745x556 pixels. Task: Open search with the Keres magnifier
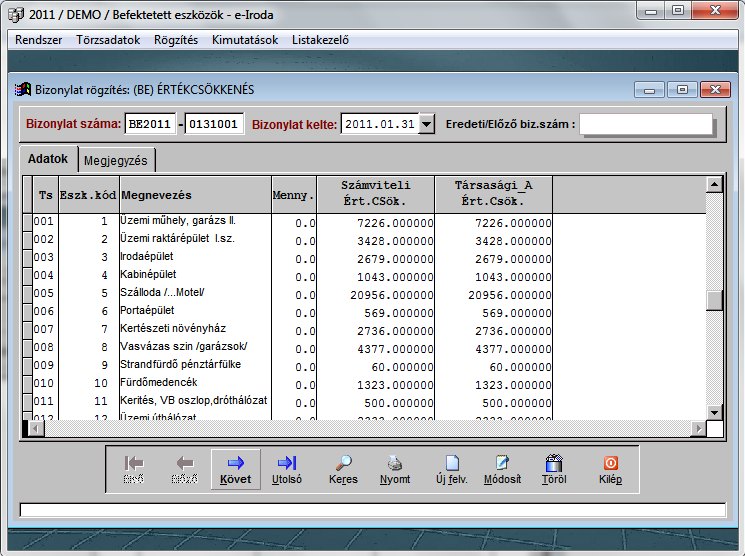pyautogui.click(x=343, y=469)
